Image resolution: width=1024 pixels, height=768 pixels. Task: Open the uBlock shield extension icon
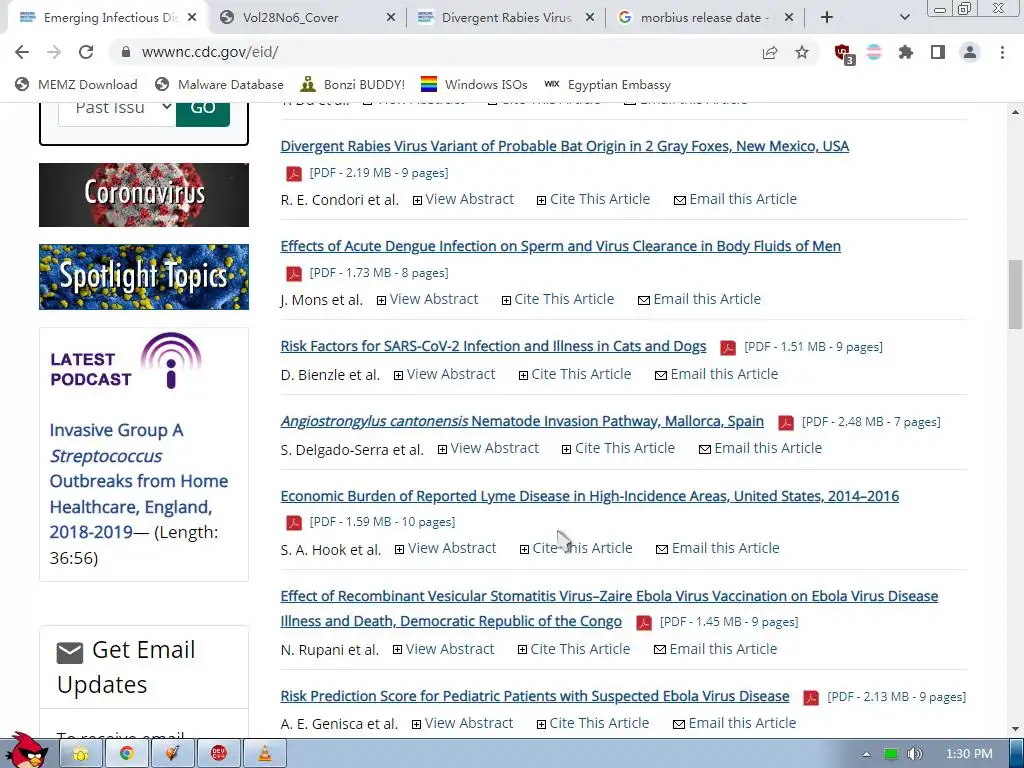[x=844, y=53]
